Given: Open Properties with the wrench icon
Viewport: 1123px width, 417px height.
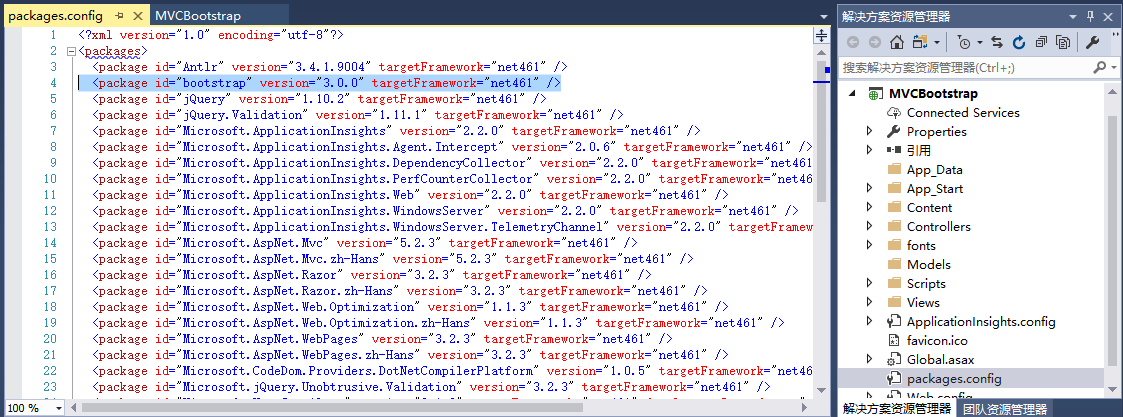Looking at the screenshot, I should coord(1092,42).
